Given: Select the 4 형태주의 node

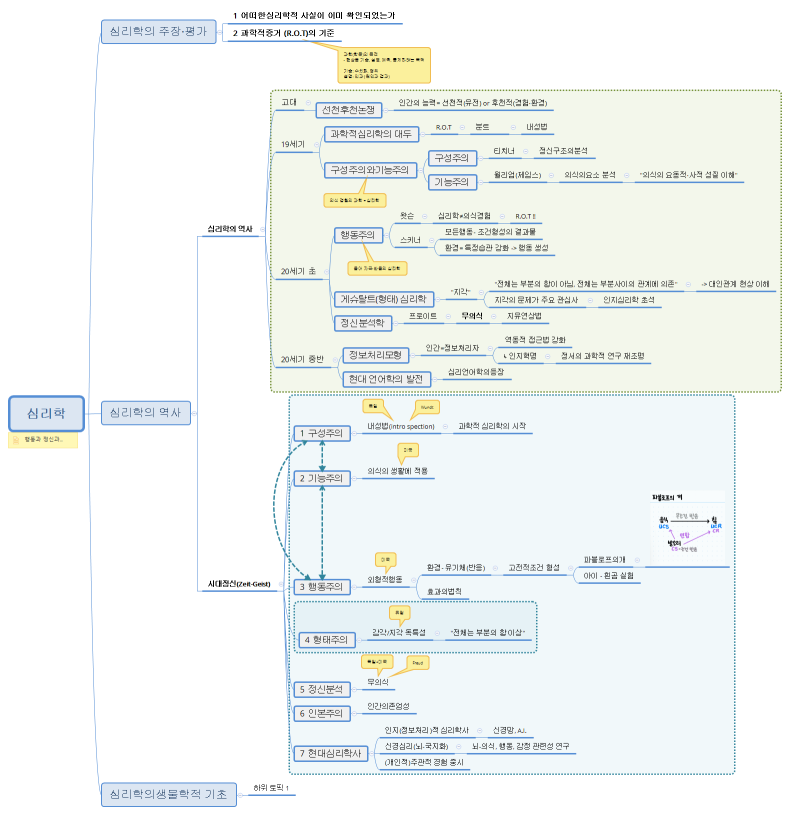Looking at the screenshot, I should [326, 639].
